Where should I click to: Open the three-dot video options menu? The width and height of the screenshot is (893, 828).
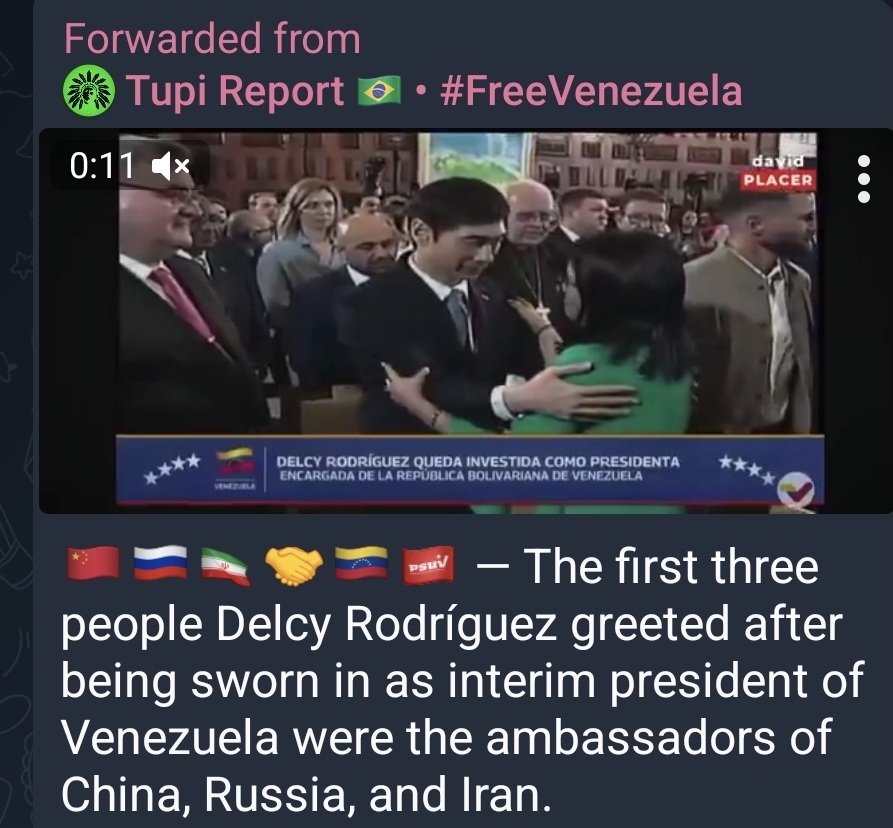863,179
